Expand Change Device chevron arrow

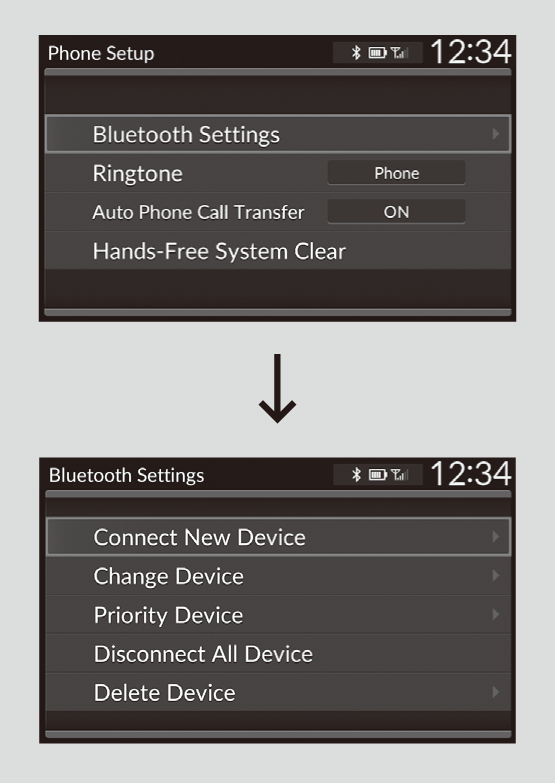point(496,575)
